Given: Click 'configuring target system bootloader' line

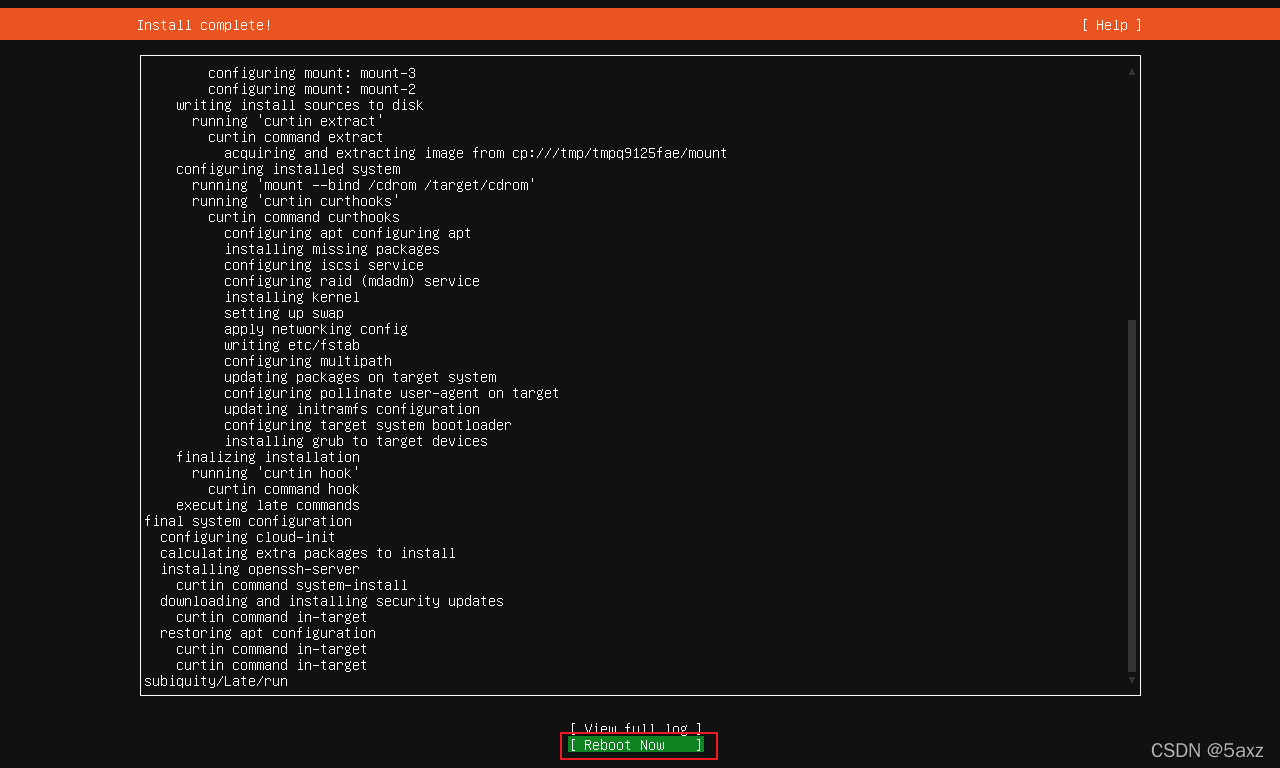Looking at the screenshot, I should click(368, 425).
